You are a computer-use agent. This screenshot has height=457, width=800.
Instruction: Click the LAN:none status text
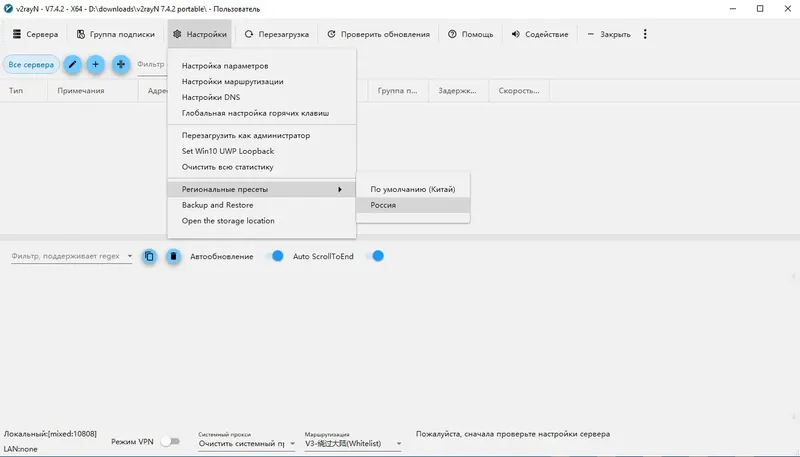pos(20,449)
